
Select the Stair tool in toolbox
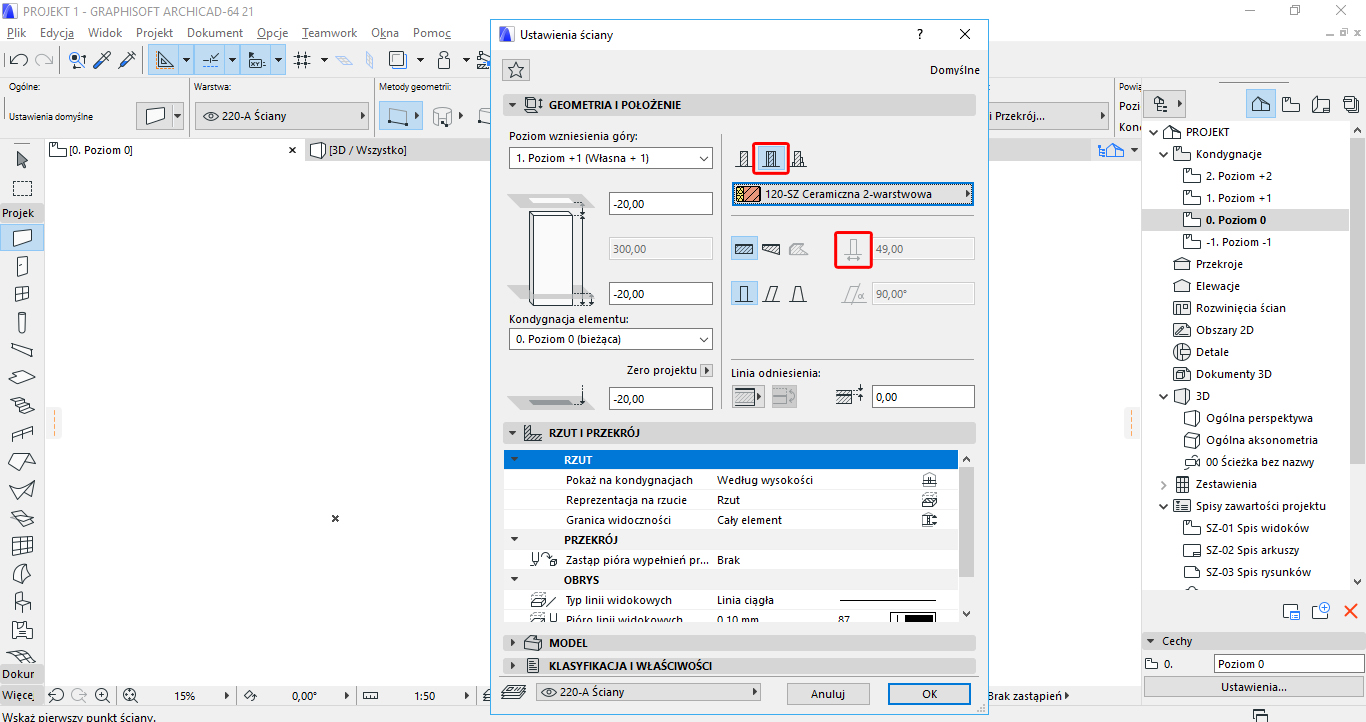pos(22,406)
